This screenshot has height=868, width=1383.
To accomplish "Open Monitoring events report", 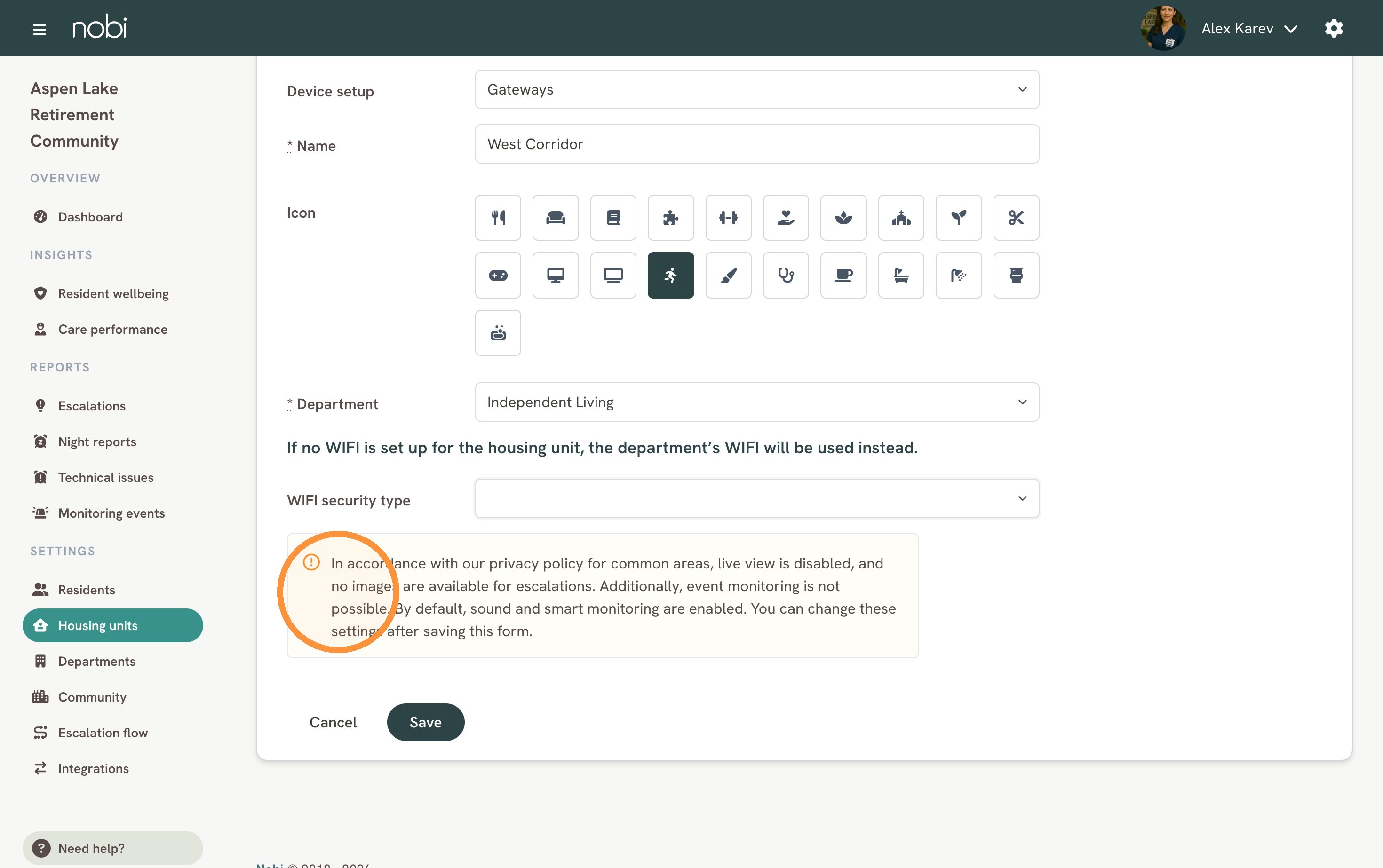I will click(112, 513).
